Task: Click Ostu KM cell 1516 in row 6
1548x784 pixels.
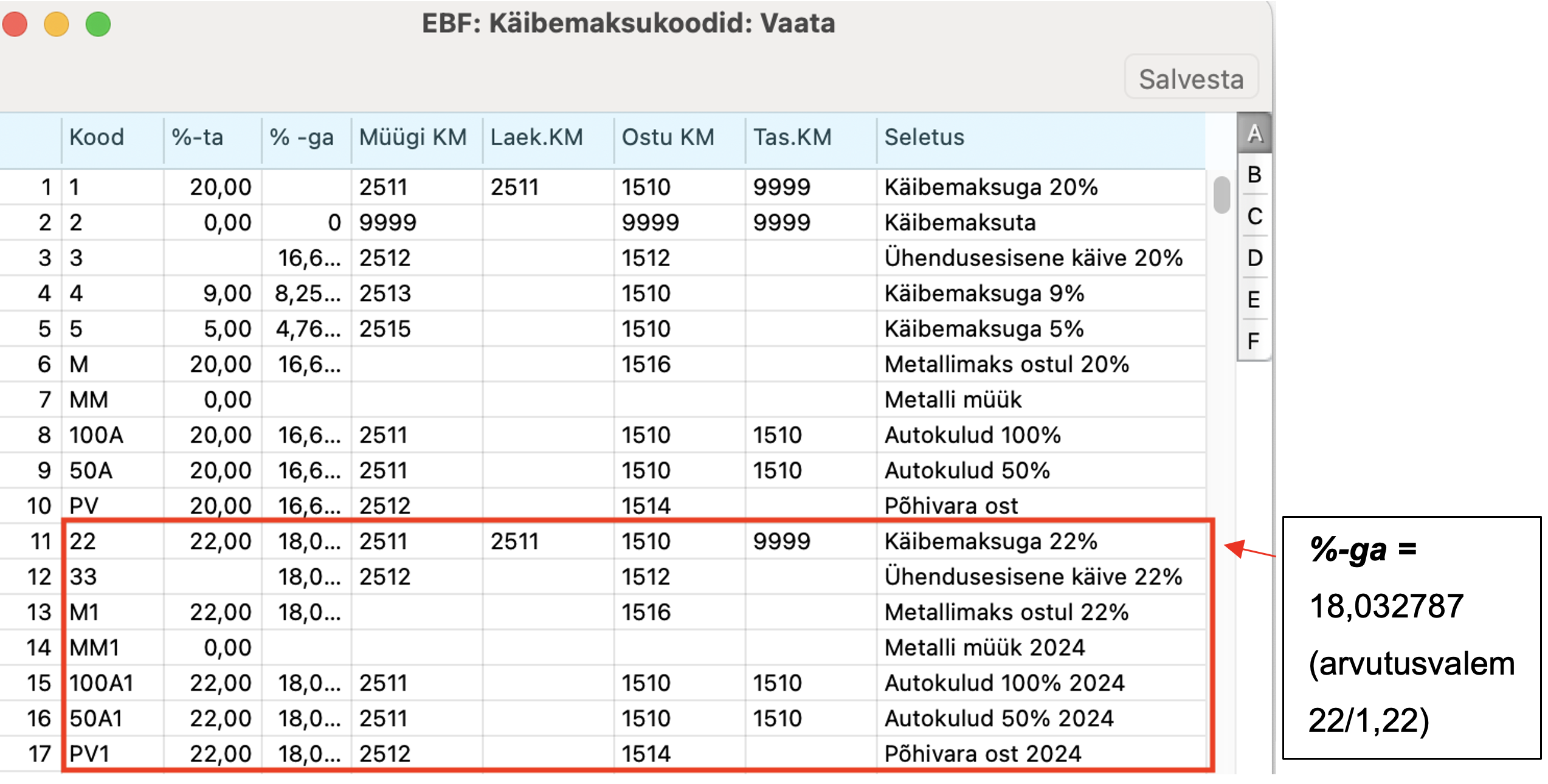Action: 679,364
